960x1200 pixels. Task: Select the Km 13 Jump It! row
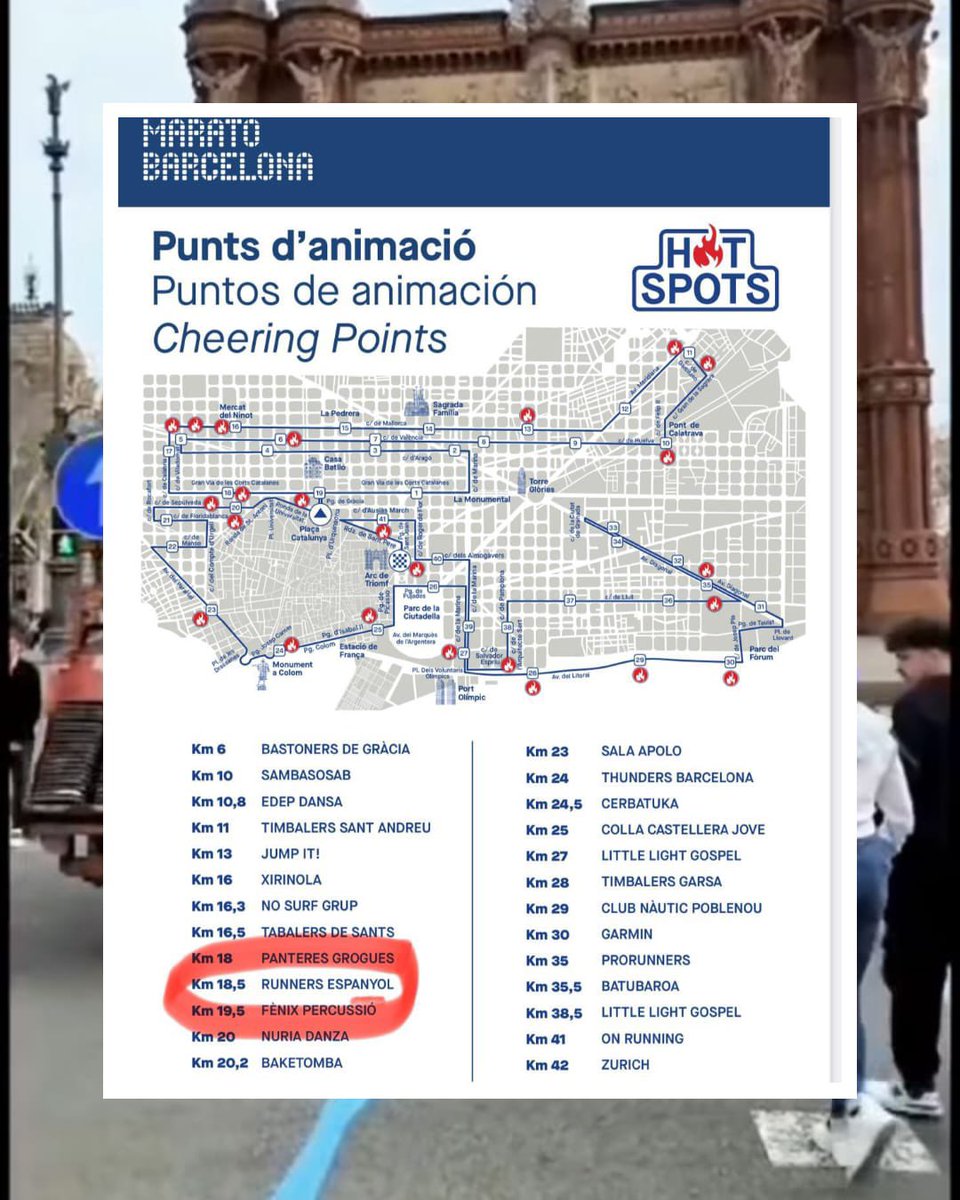pyautogui.click(x=255, y=853)
